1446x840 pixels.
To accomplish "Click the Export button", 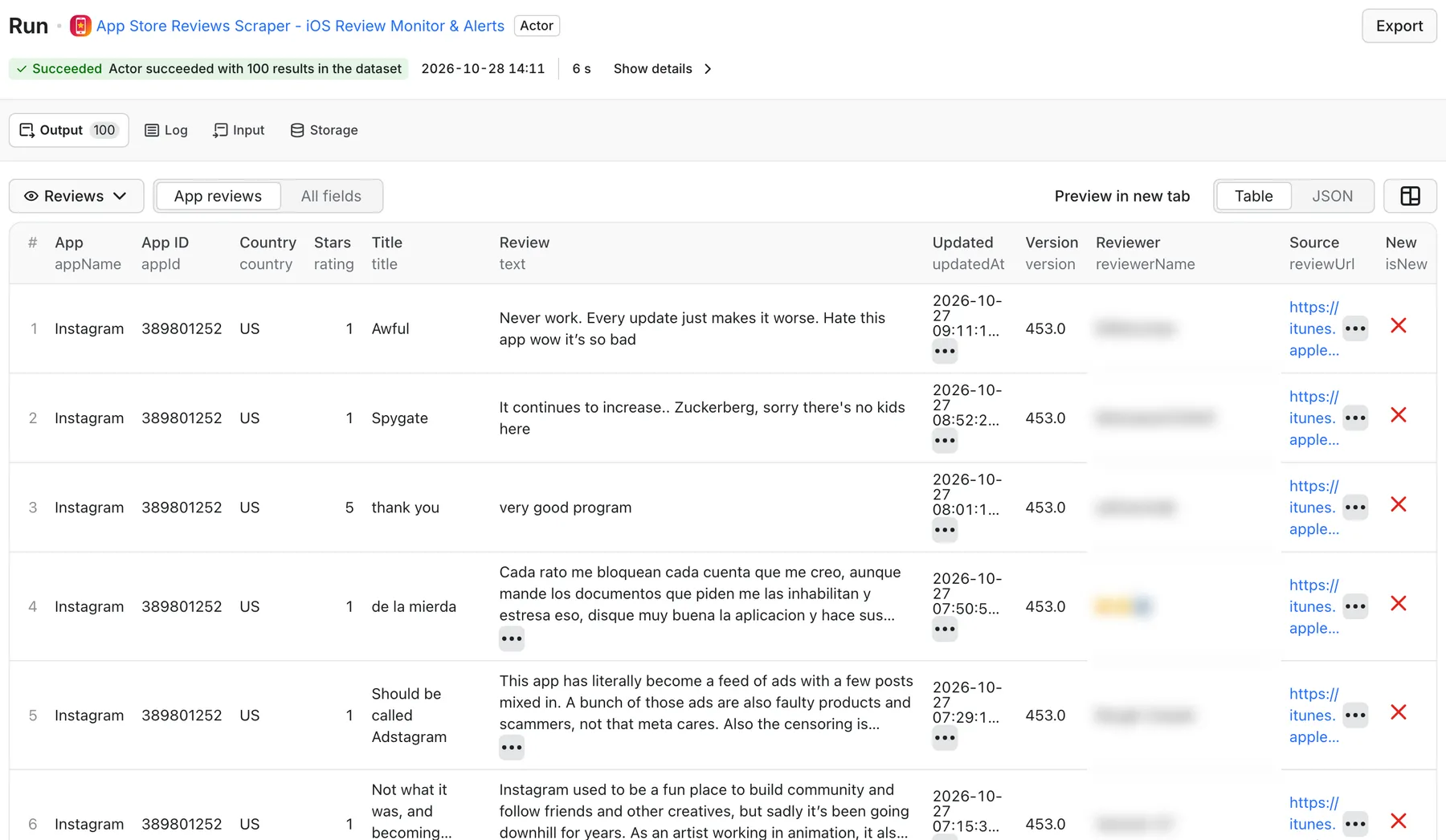I will coord(1399,26).
